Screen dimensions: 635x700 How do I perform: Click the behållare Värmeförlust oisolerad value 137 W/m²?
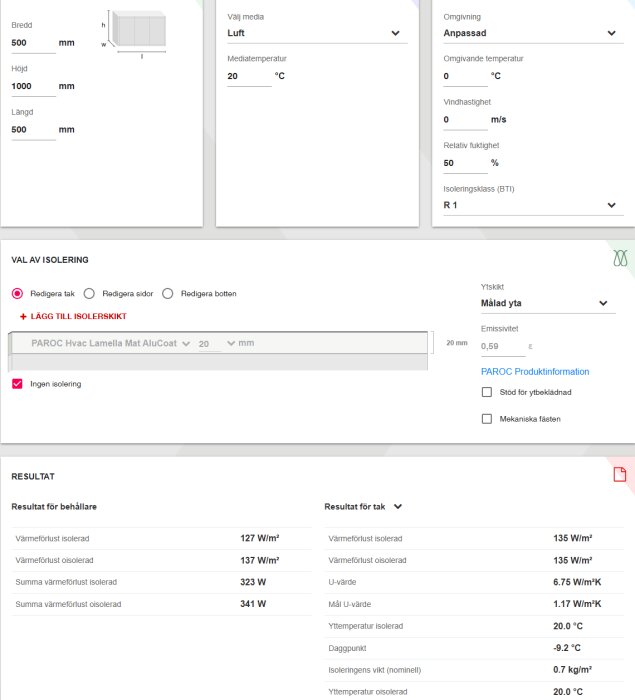tap(259, 560)
